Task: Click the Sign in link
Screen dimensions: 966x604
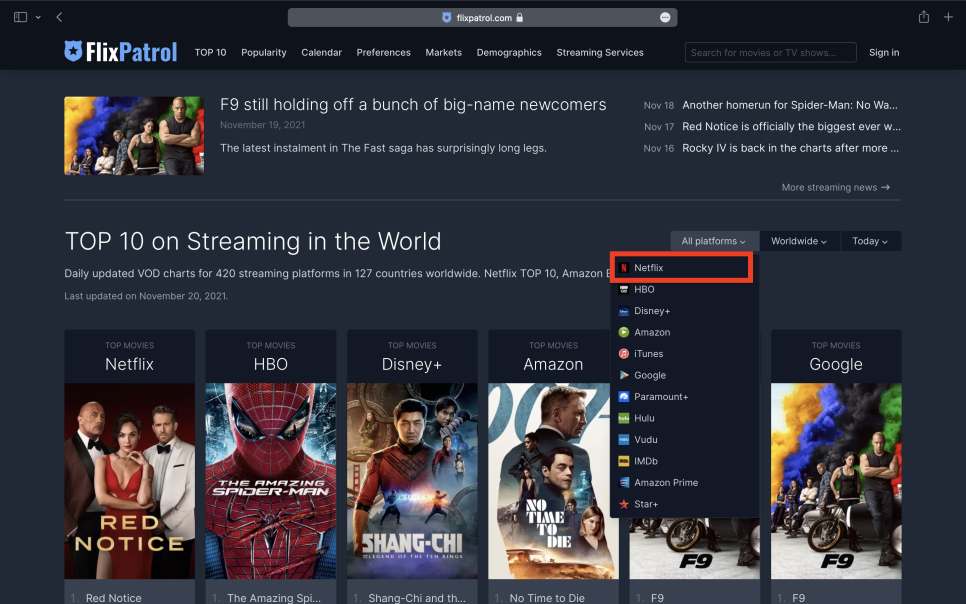Action: 883,52
